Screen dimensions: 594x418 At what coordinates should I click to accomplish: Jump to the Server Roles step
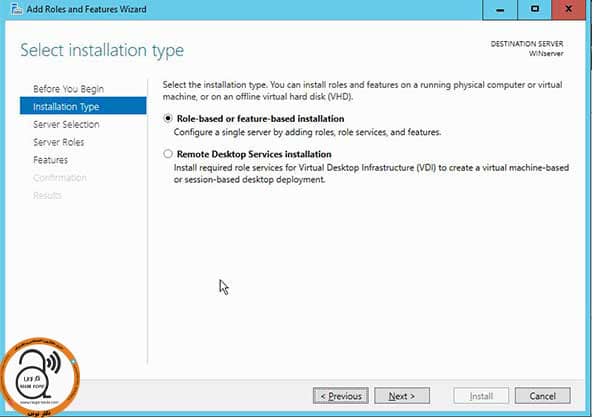tap(58, 142)
